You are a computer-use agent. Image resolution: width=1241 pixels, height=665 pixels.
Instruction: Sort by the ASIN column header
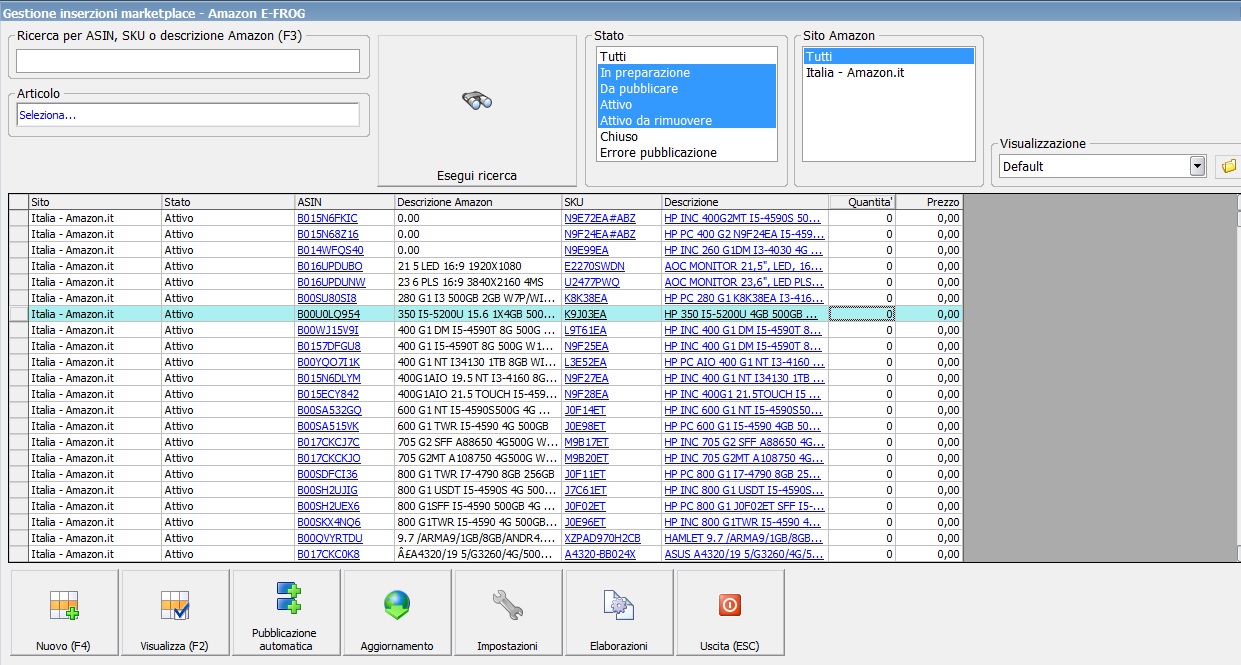[x=345, y=202]
